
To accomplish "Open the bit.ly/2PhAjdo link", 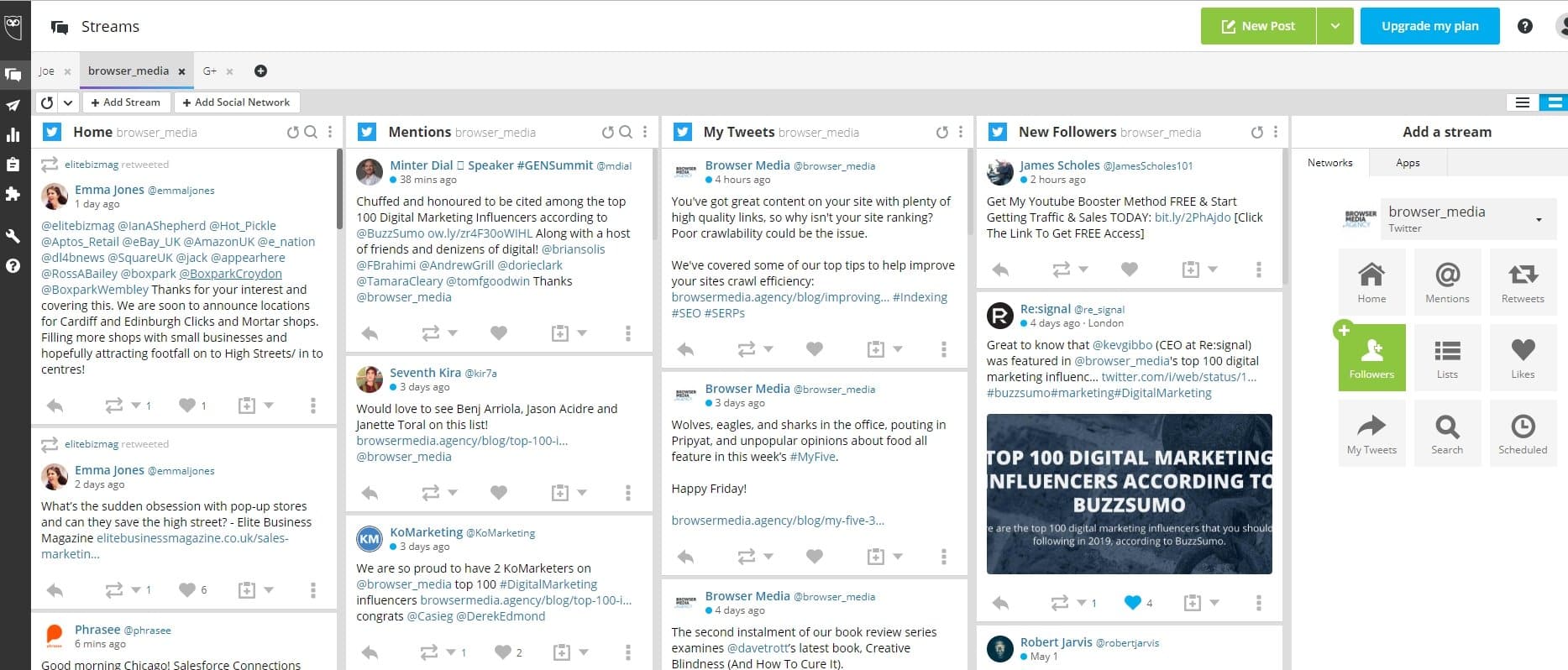I will tap(1193, 217).
